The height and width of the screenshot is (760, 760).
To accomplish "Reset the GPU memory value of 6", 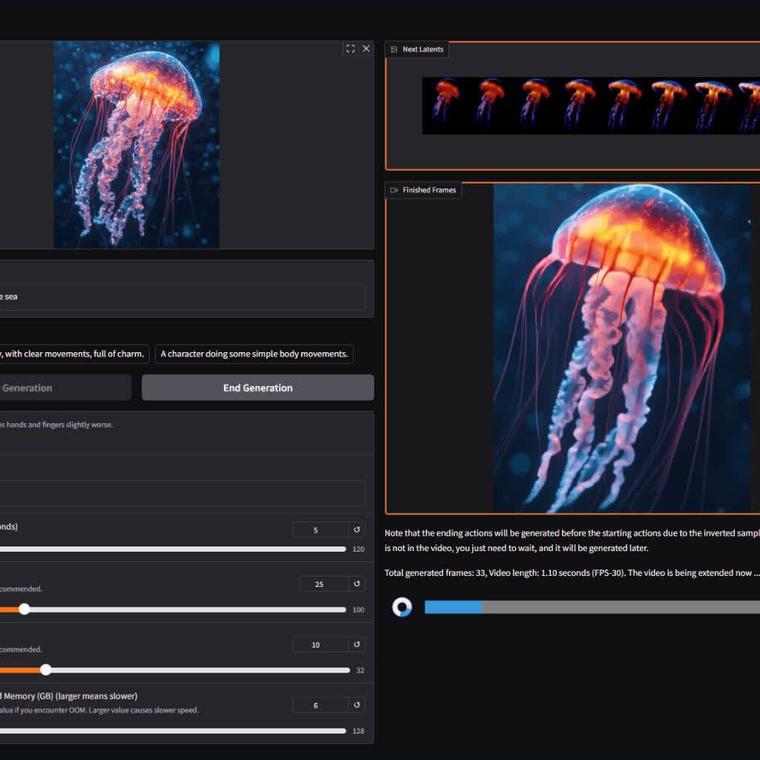I will click(357, 705).
